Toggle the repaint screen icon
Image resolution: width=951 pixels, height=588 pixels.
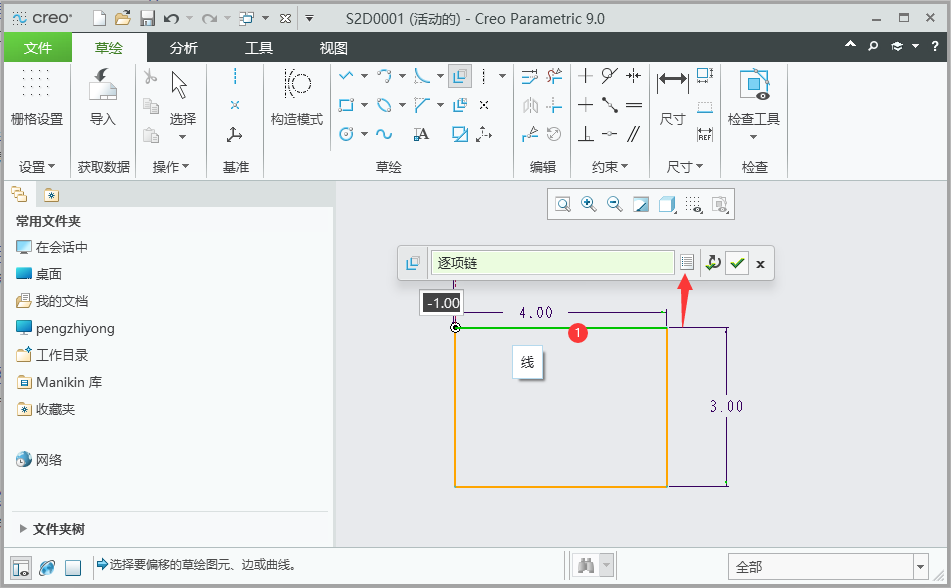[640, 204]
